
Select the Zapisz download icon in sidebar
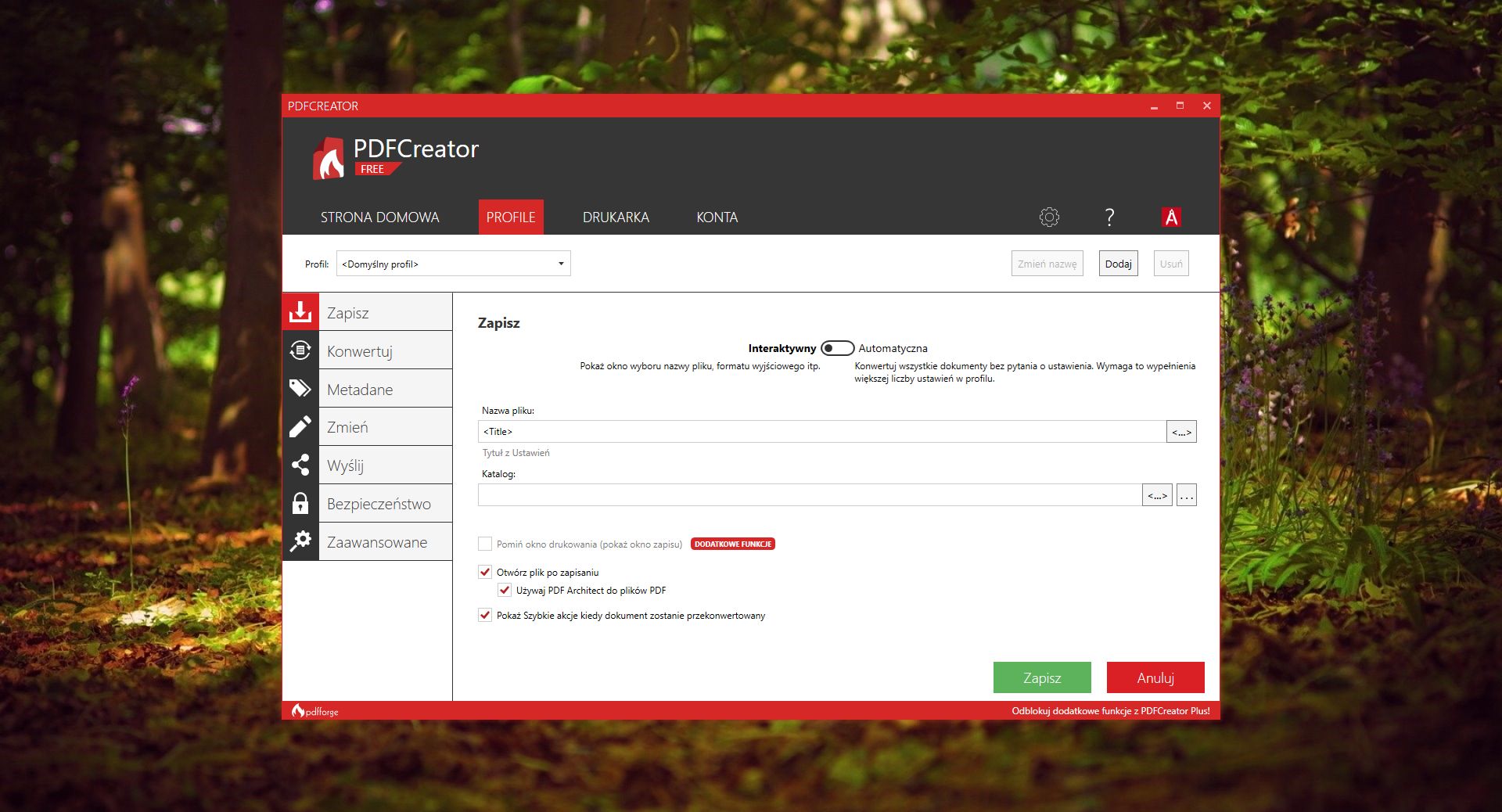point(301,311)
